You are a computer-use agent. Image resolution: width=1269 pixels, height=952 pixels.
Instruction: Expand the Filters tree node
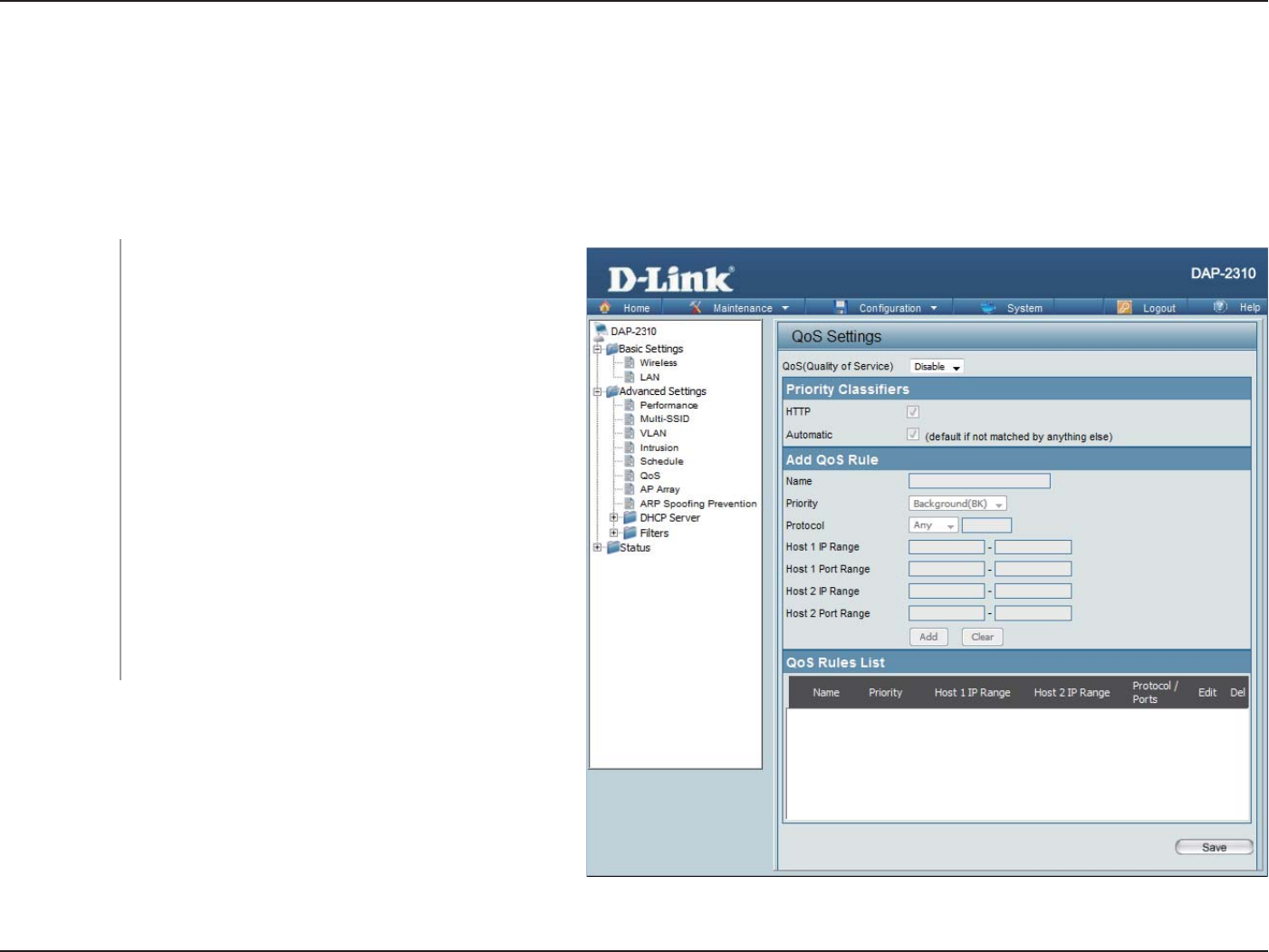coord(614,533)
